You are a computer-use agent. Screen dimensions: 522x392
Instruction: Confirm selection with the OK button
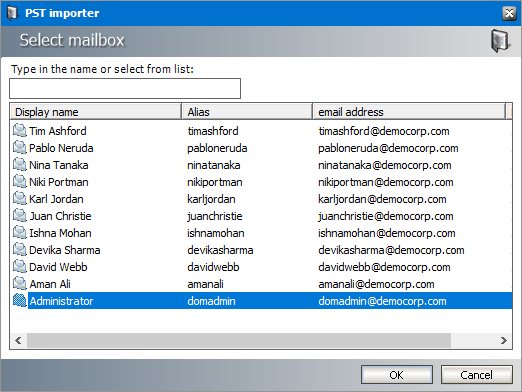(x=397, y=375)
